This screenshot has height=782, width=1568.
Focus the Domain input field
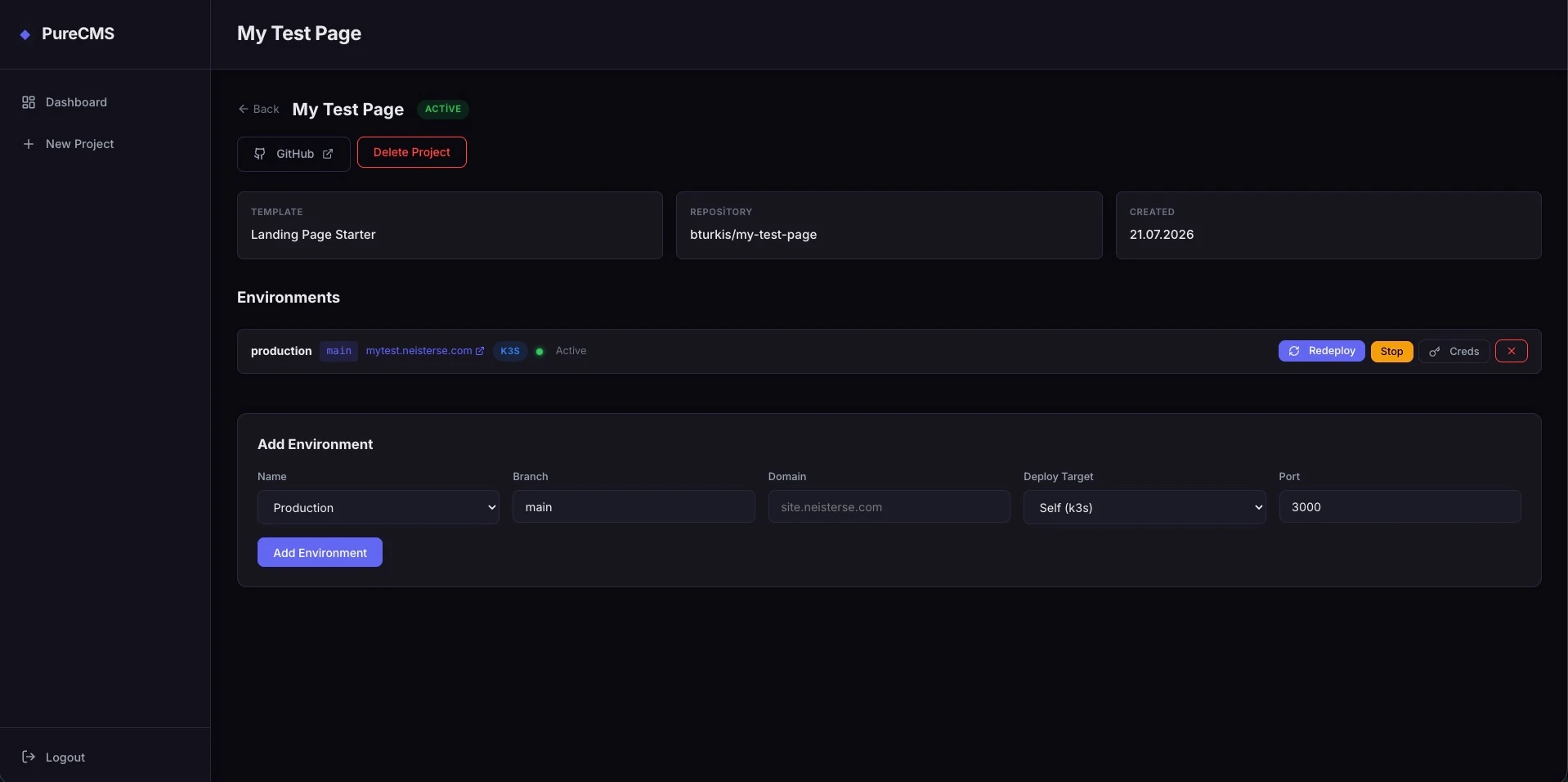click(889, 506)
